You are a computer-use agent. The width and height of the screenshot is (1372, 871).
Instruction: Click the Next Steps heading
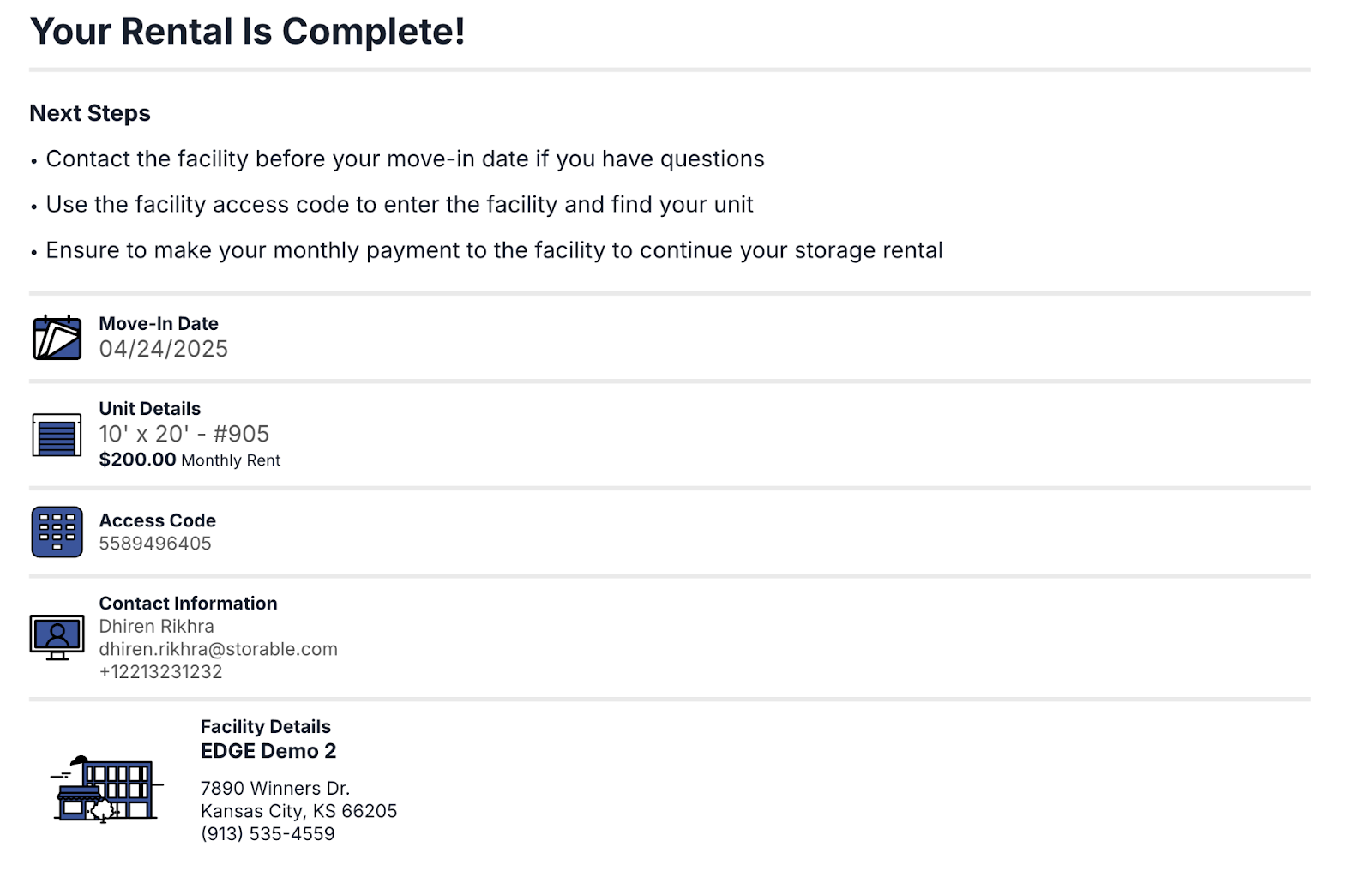(89, 113)
